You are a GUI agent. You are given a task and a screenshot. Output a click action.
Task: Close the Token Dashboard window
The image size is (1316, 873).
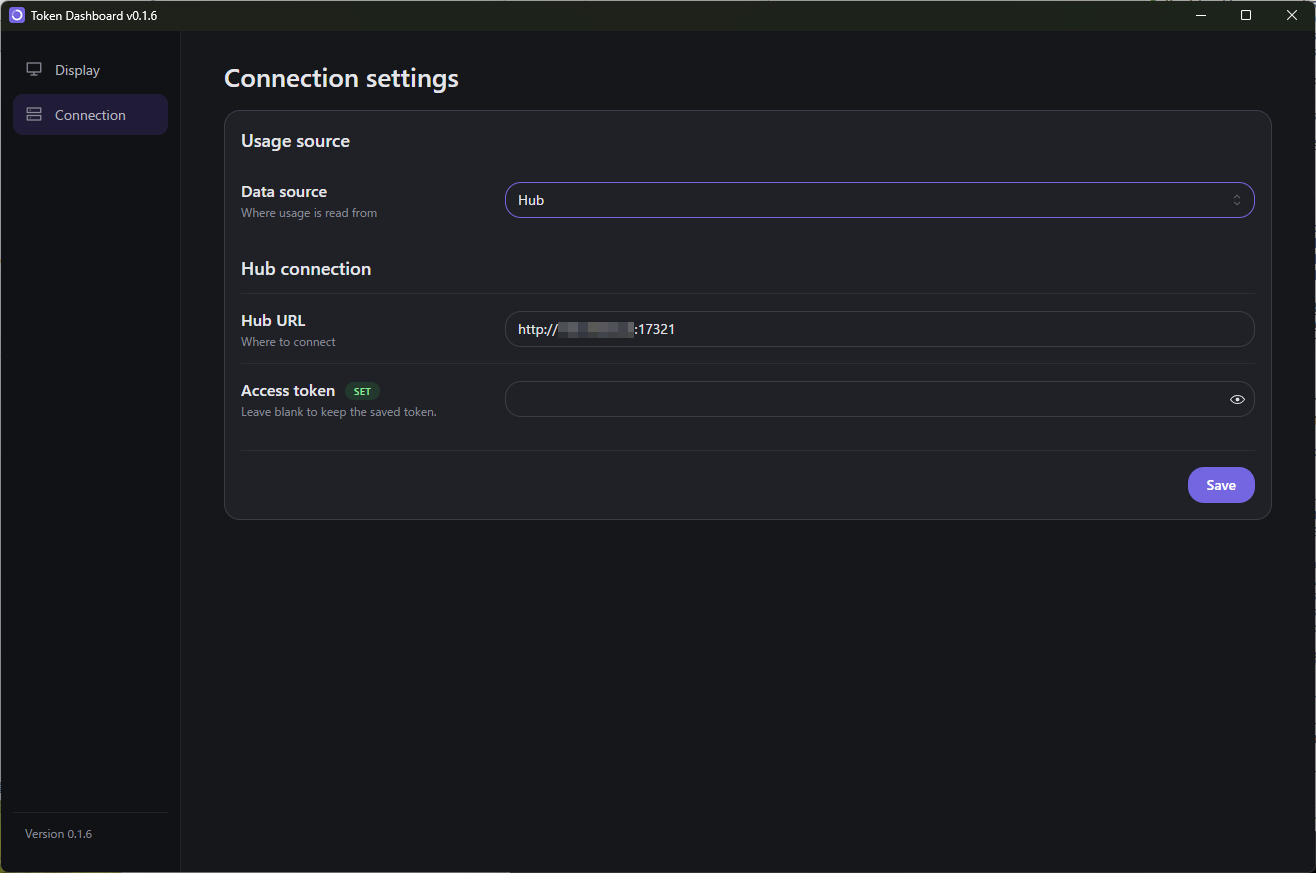click(x=1291, y=15)
